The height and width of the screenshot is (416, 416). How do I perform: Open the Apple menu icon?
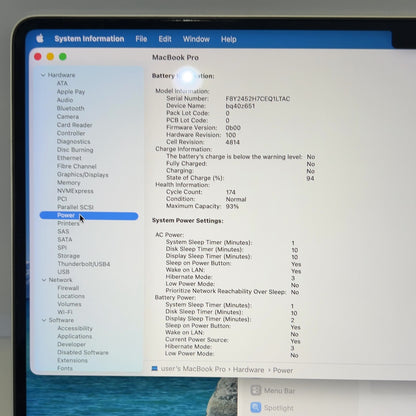40,38
